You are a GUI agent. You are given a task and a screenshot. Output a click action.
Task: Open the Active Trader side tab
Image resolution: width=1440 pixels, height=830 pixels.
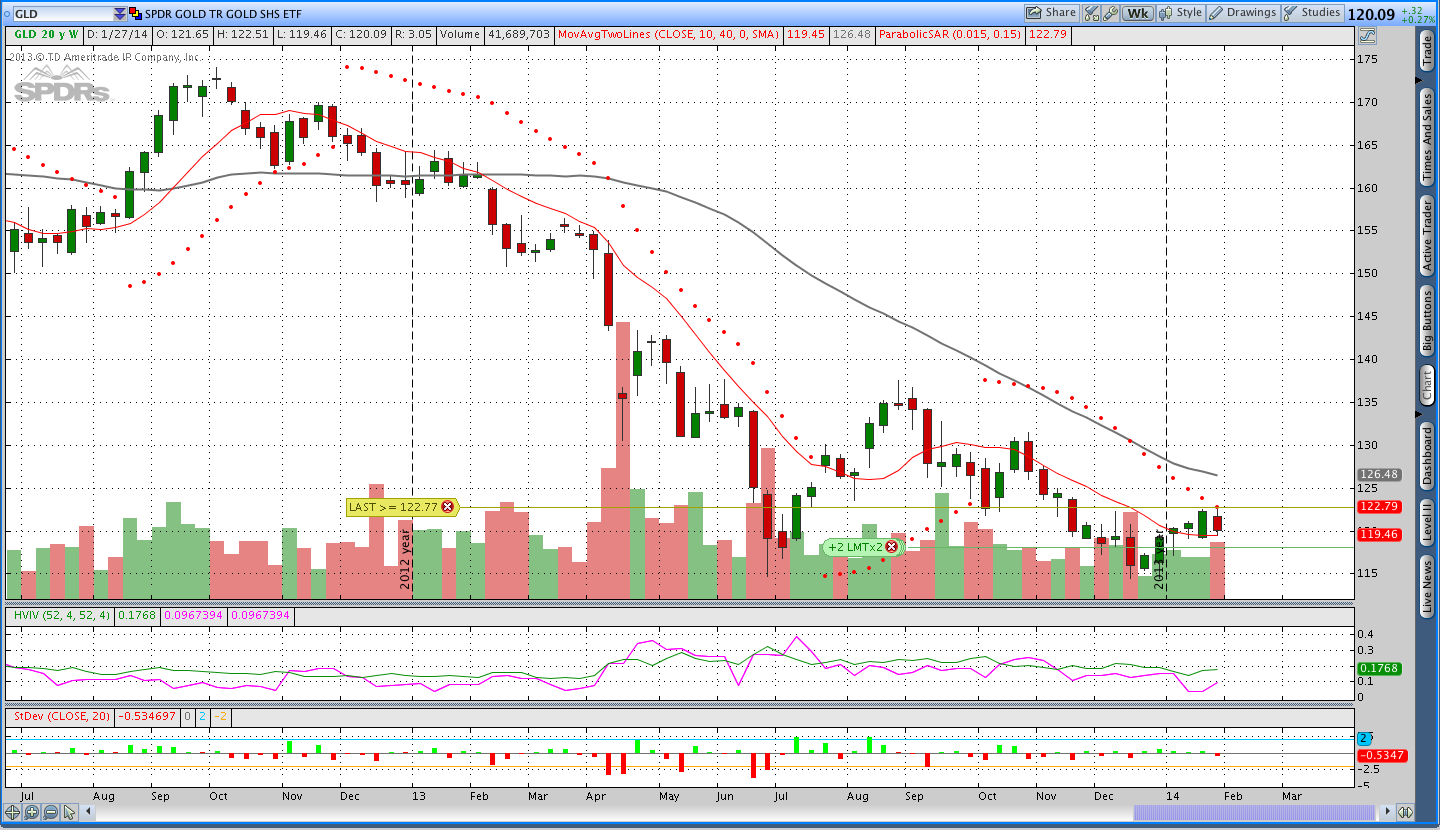point(1427,236)
